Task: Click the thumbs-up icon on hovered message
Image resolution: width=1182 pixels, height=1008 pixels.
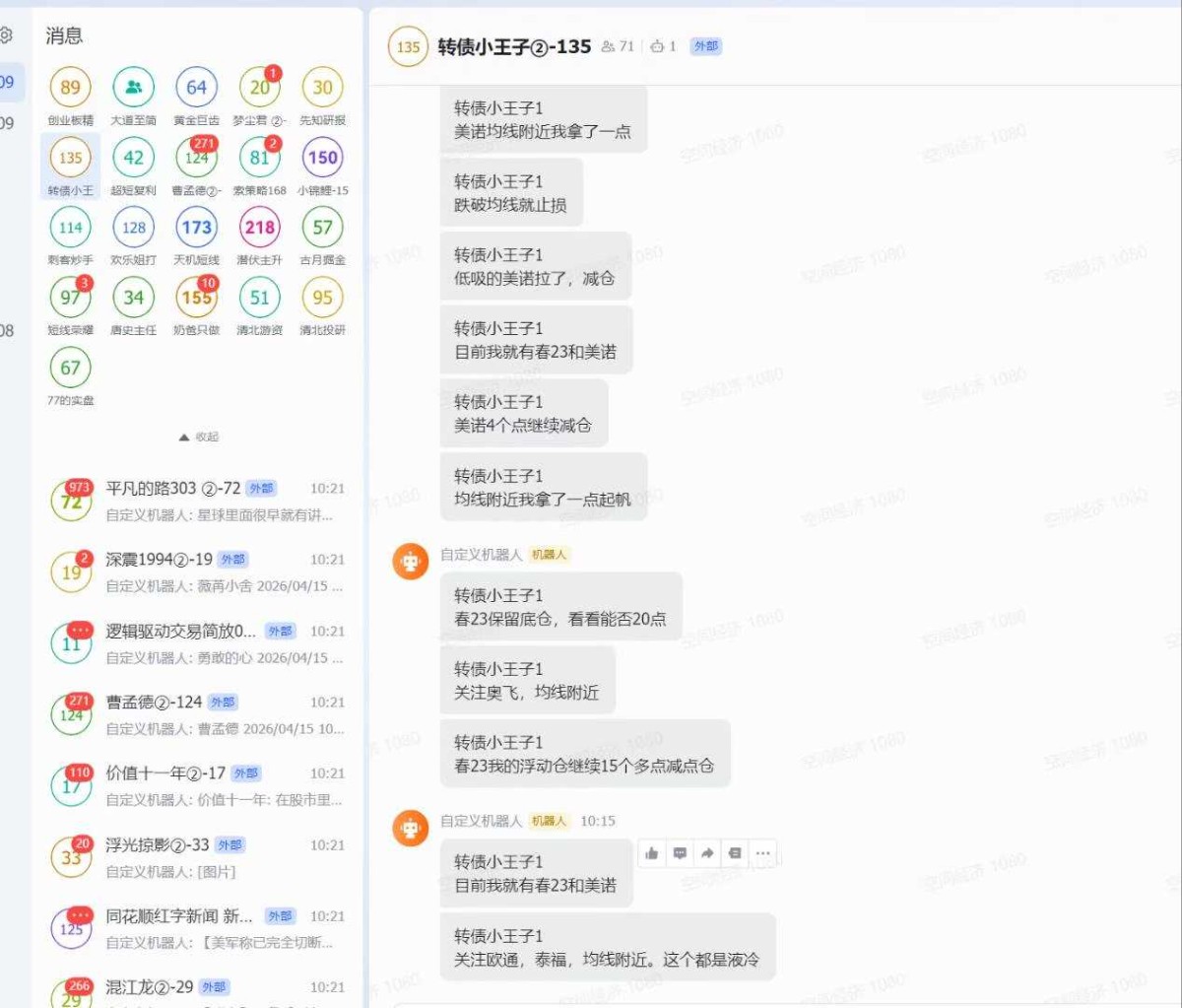Action: point(651,853)
